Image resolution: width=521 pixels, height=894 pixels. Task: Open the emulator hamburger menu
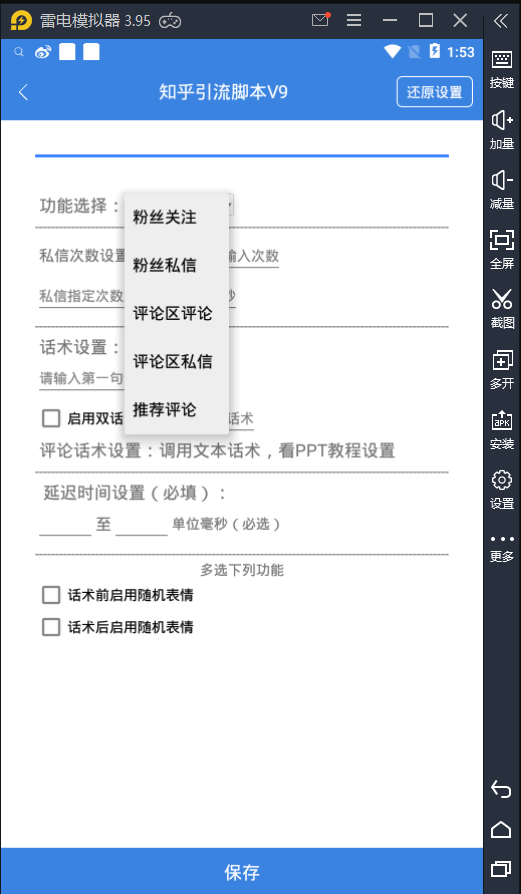(354, 21)
